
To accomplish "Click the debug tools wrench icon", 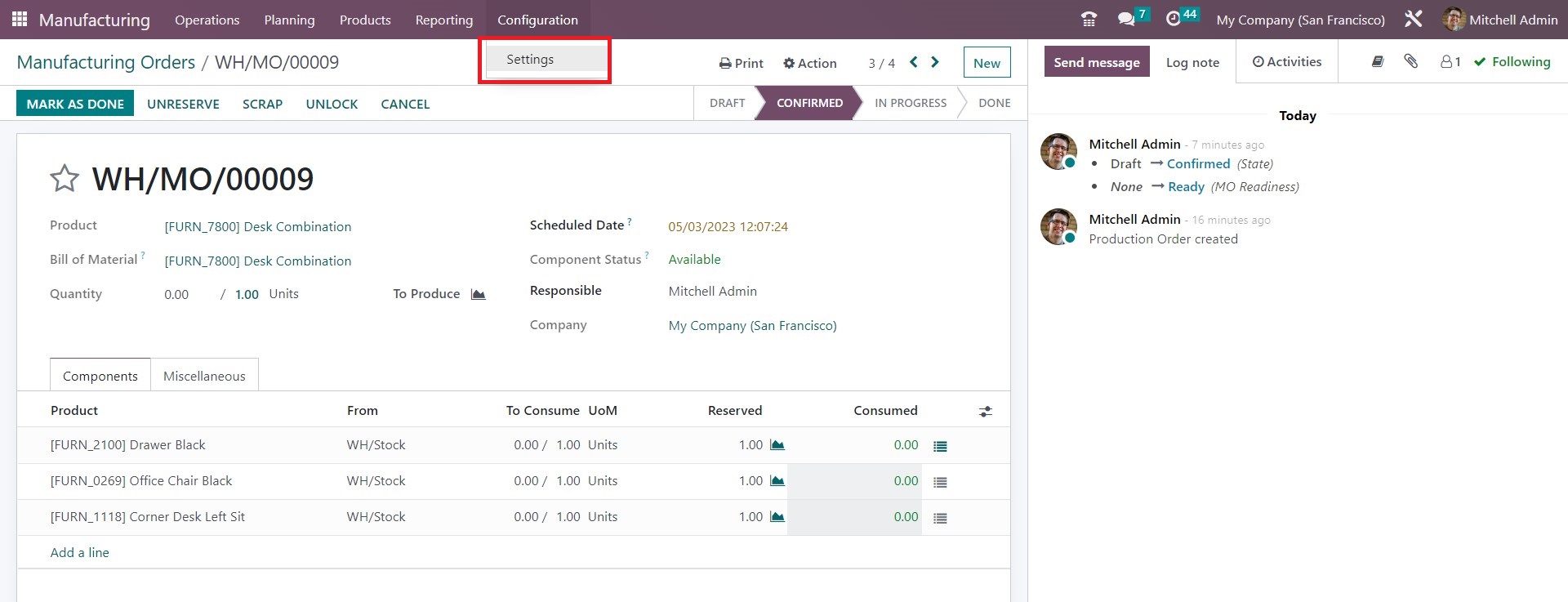I will (1413, 19).
